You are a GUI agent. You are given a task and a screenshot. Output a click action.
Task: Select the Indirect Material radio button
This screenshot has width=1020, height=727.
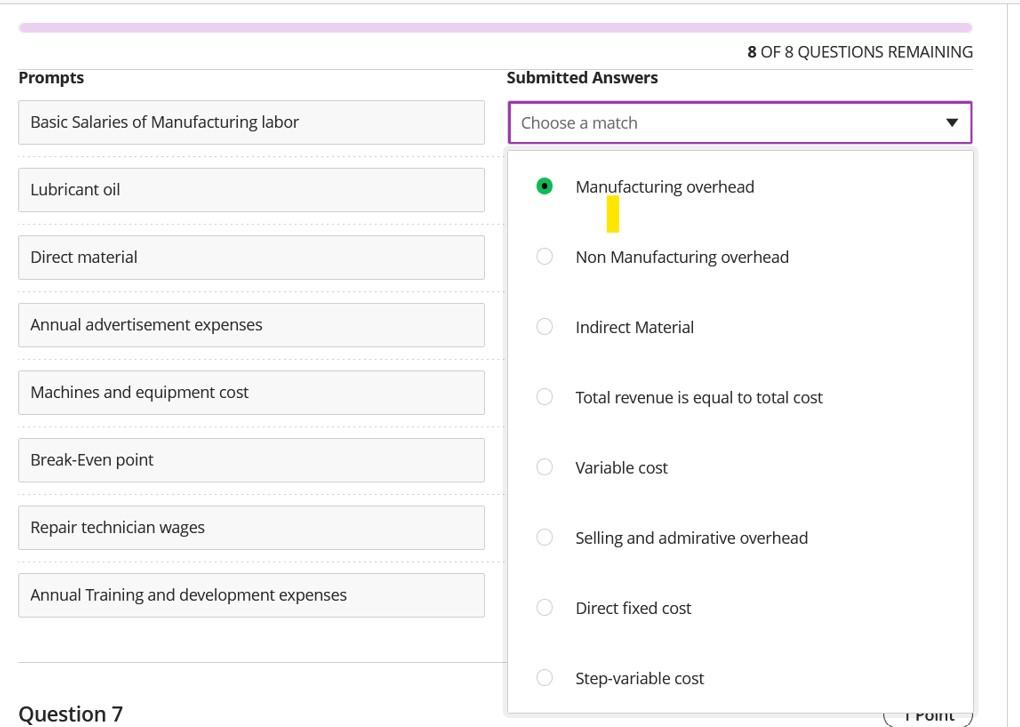coord(544,327)
